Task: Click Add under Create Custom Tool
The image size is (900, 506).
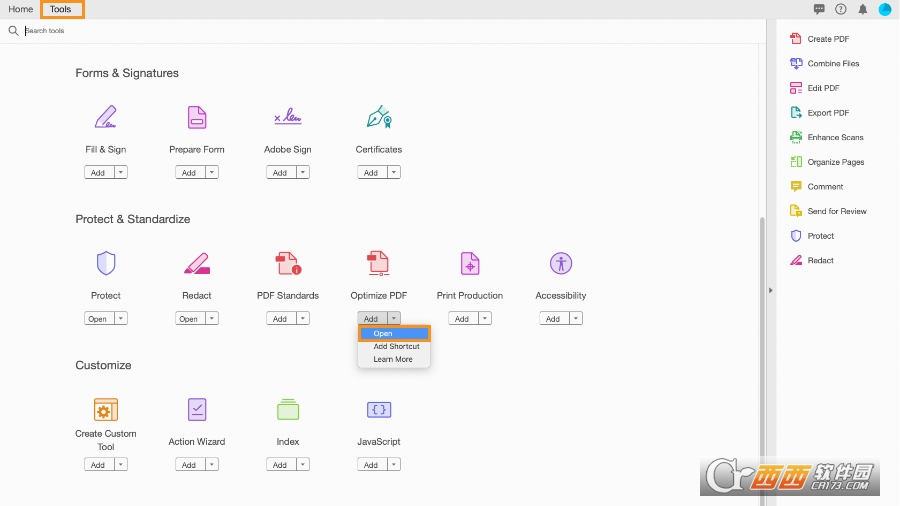Action: click(x=99, y=465)
